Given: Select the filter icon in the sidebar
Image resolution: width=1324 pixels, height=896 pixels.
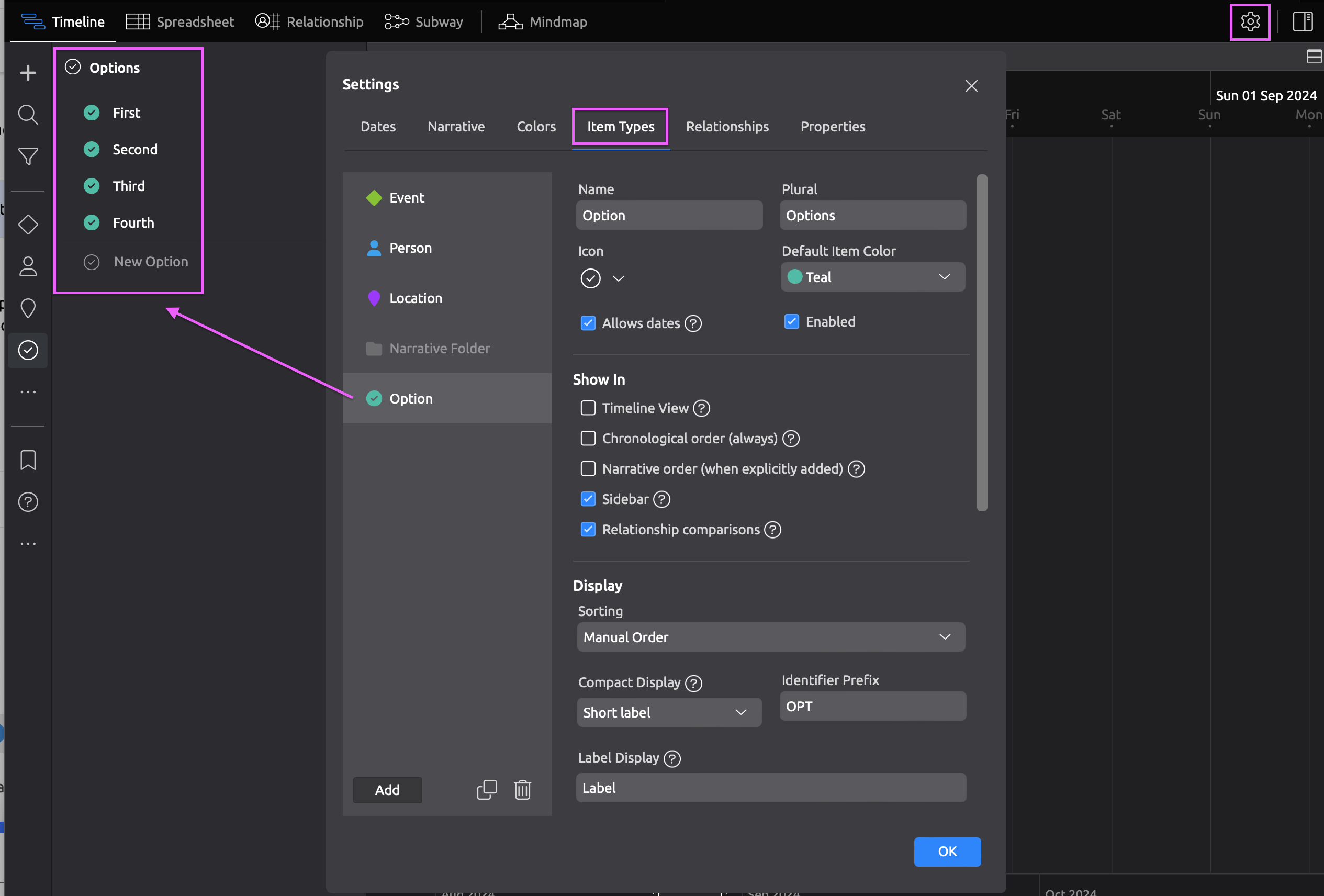Looking at the screenshot, I should pos(27,156).
